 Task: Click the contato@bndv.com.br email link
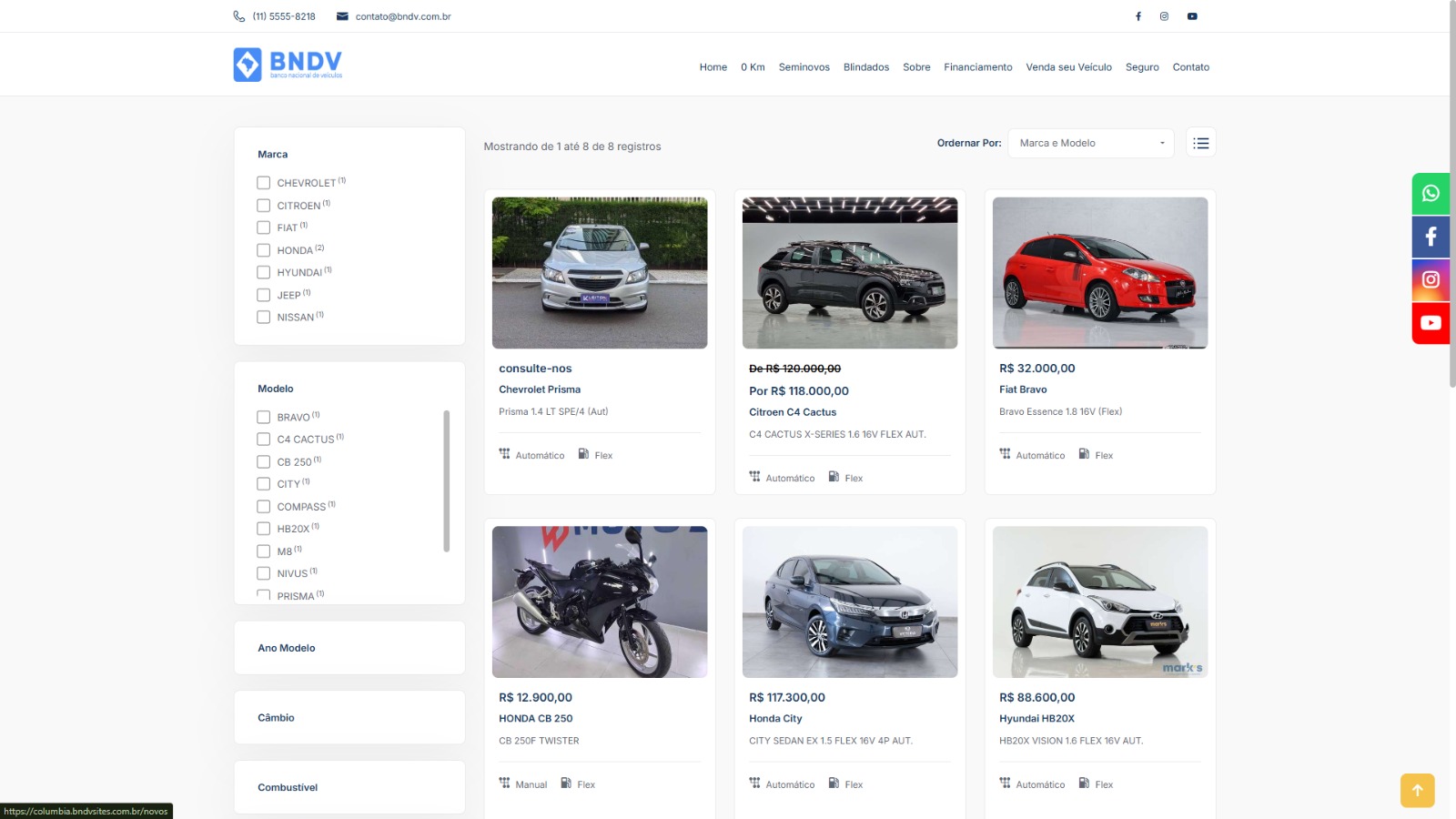(403, 16)
